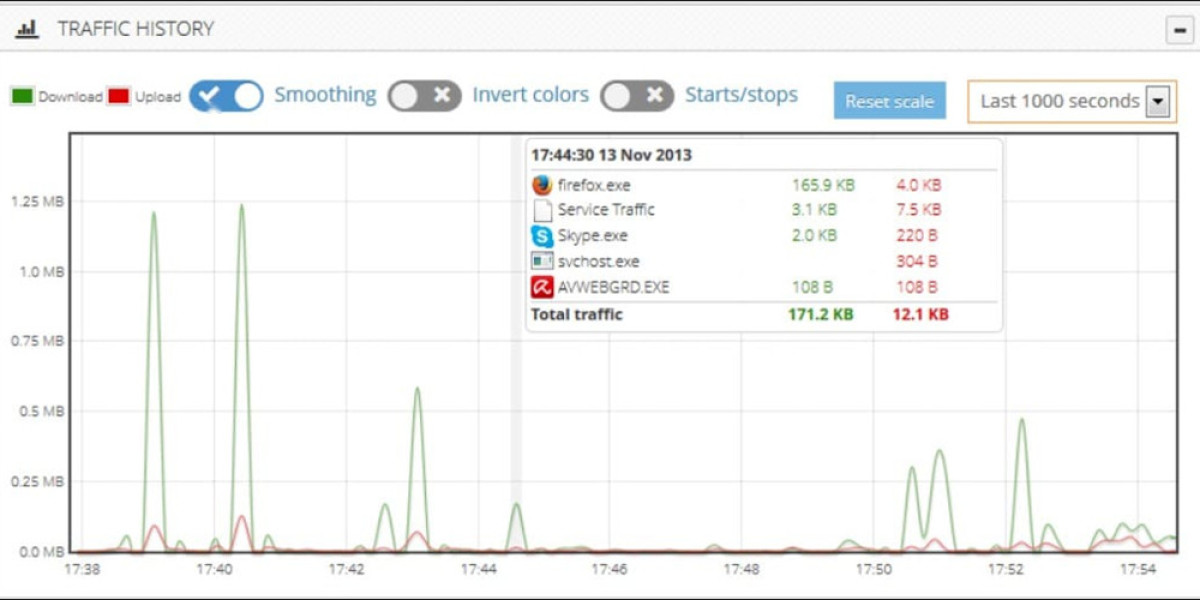Click the dropdown arrow for time range
The height and width of the screenshot is (600, 1200).
point(1157,101)
